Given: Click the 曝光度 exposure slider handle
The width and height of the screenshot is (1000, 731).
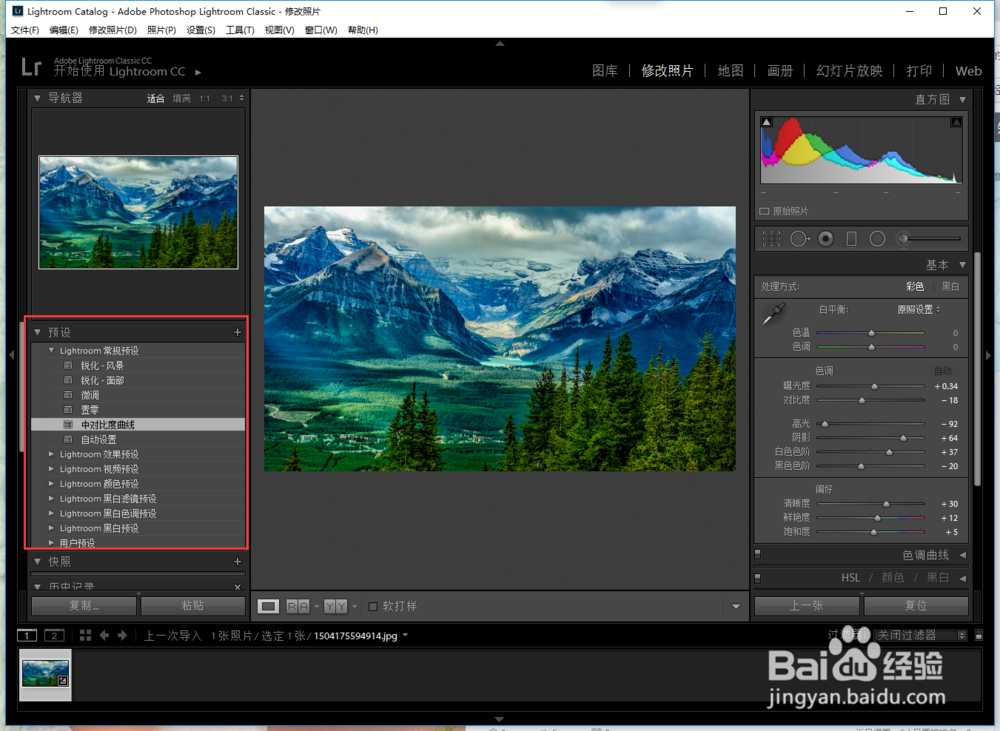Looking at the screenshot, I should (874, 386).
